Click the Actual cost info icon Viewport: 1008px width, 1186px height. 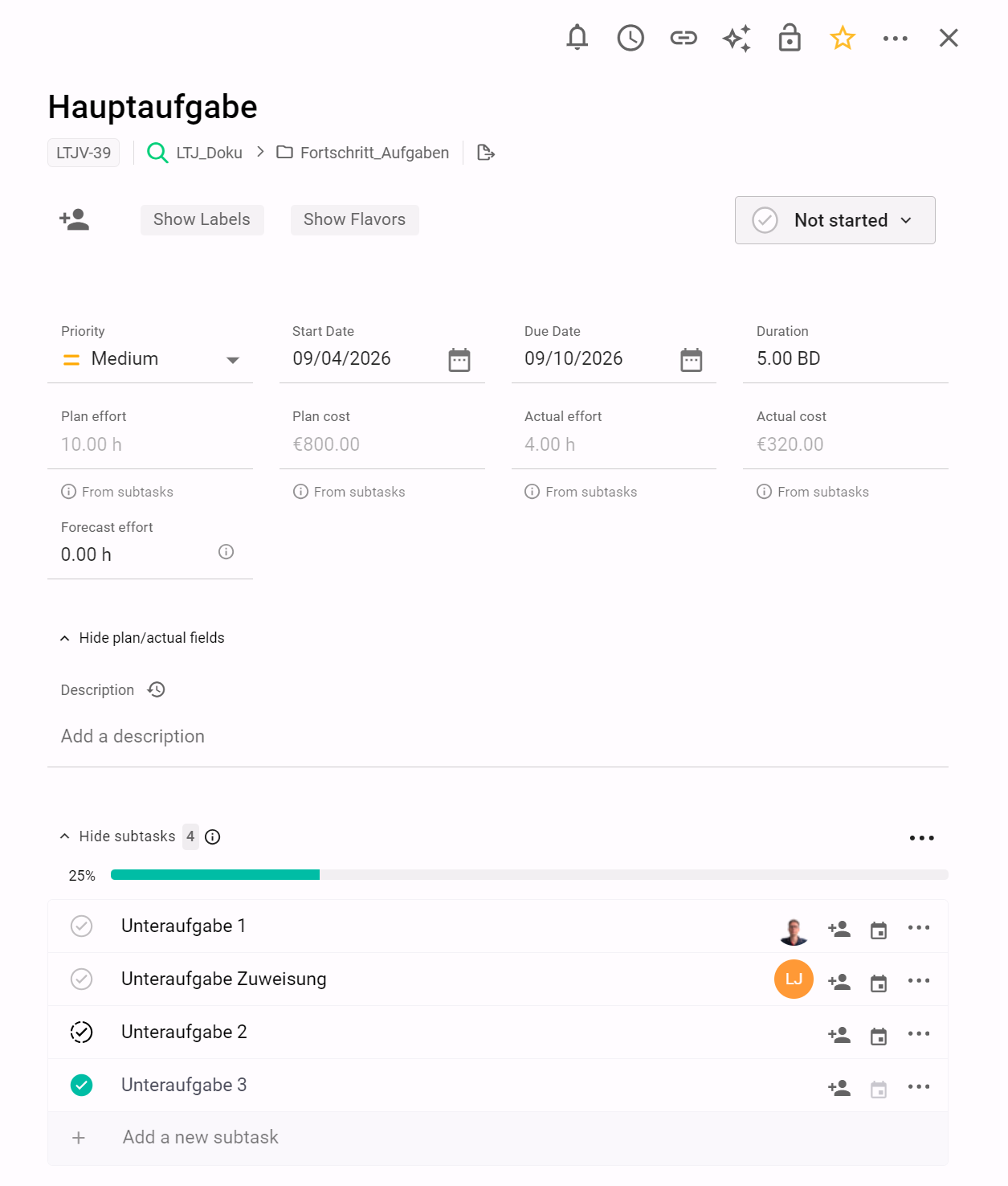tap(765, 492)
